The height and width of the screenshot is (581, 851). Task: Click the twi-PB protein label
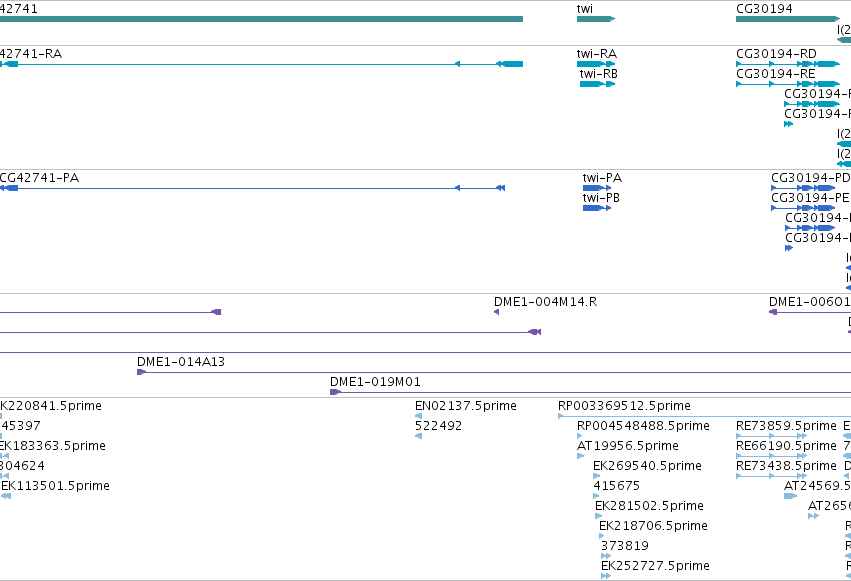pyautogui.click(x=601, y=198)
